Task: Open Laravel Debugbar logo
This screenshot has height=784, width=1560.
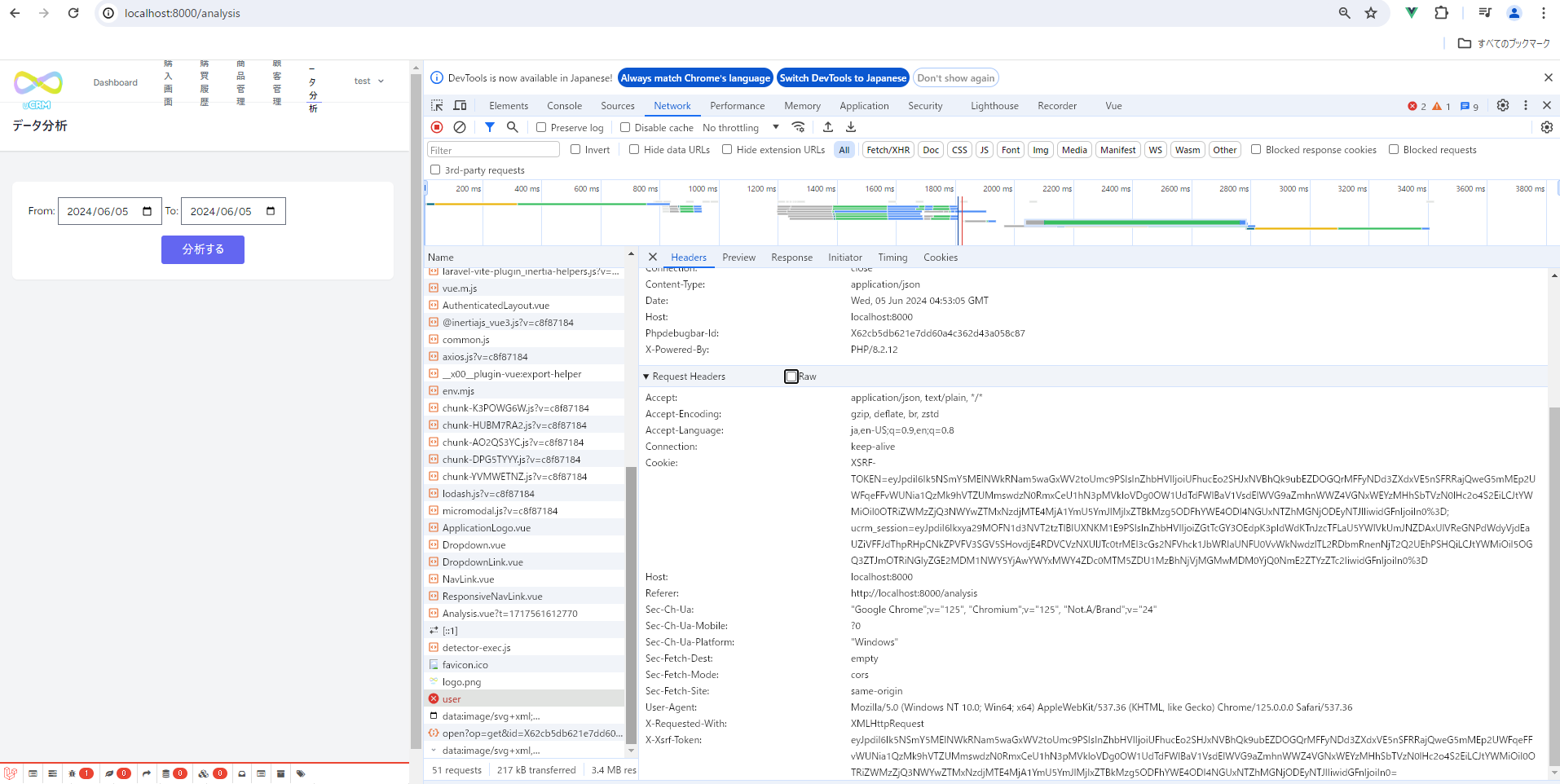Action: pyautogui.click(x=10, y=773)
